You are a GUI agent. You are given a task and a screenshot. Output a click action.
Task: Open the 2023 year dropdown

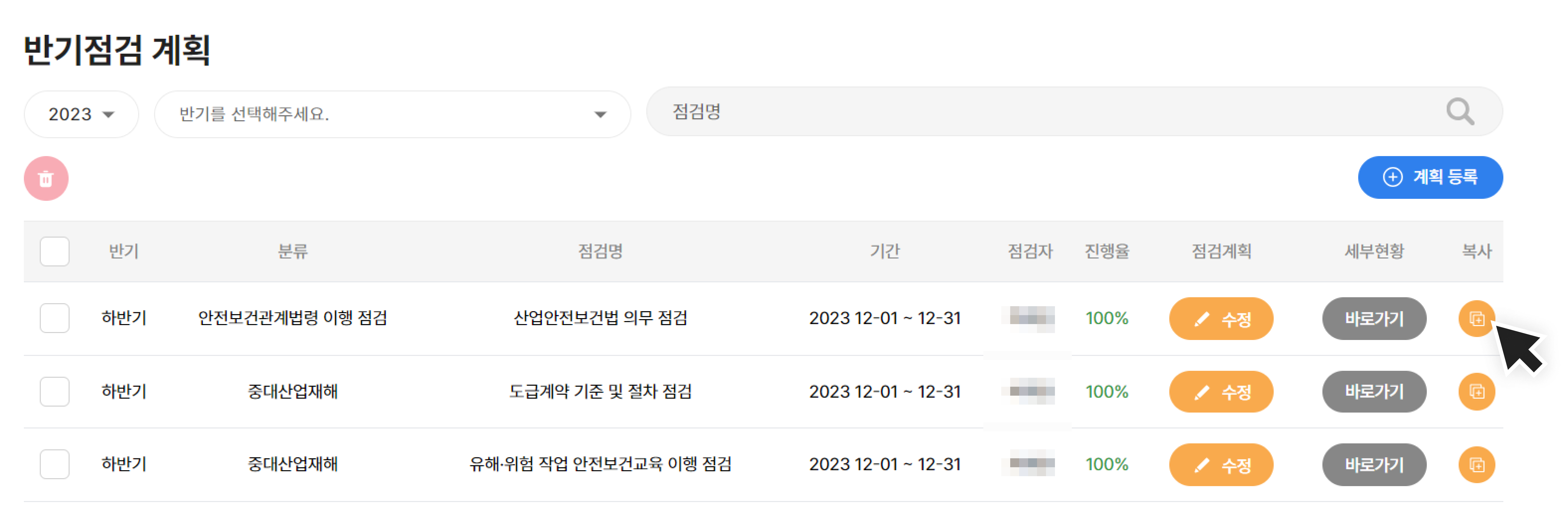(82, 115)
